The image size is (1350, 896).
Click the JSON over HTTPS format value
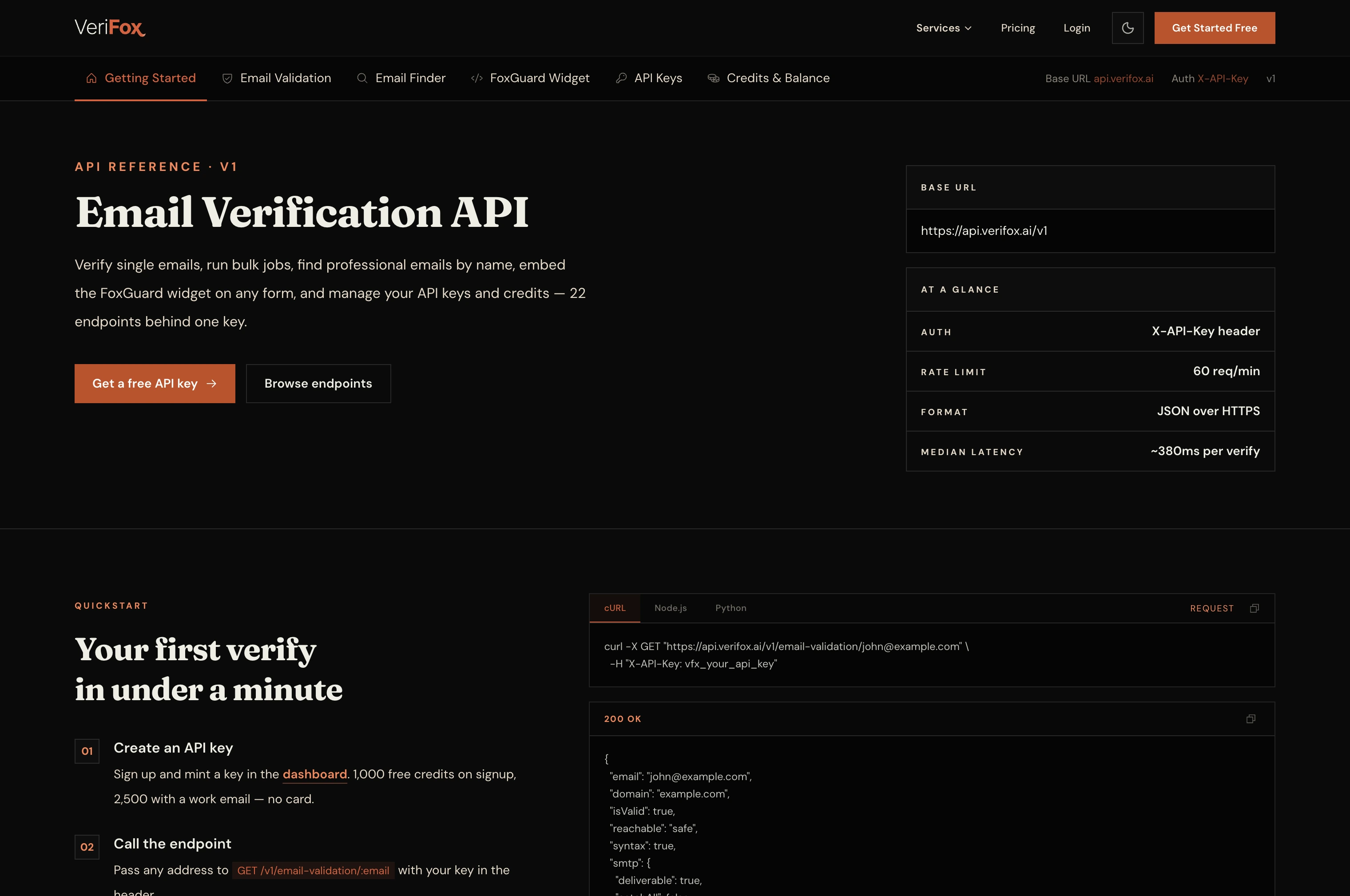(x=1208, y=412)
